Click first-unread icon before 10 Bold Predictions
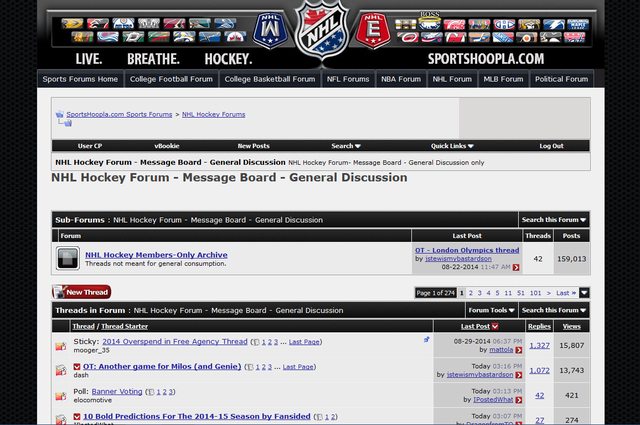Image resolution: width=640 pixels, height=425 pixels. (77, 416)
